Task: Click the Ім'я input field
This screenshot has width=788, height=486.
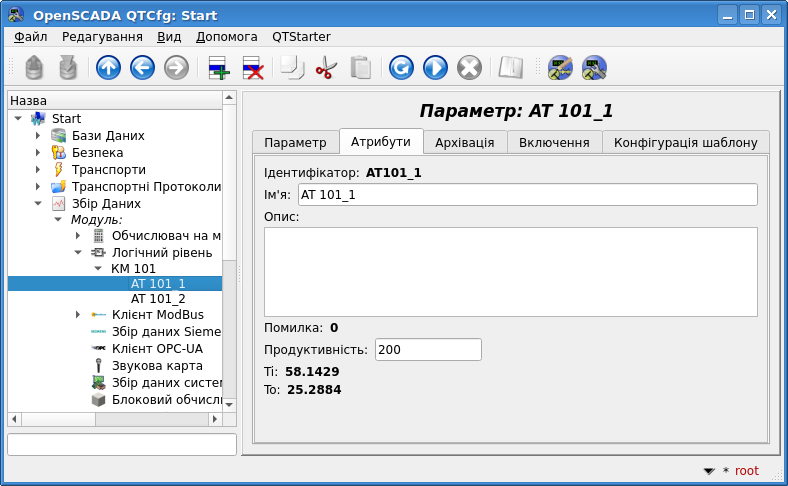Action: pyautogui.click(x=528, y=195)
